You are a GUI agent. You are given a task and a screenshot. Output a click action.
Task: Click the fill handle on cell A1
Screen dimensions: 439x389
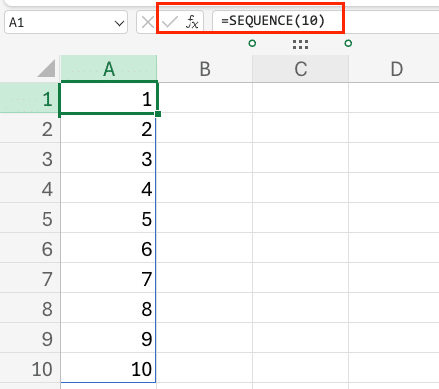(158, 114)
